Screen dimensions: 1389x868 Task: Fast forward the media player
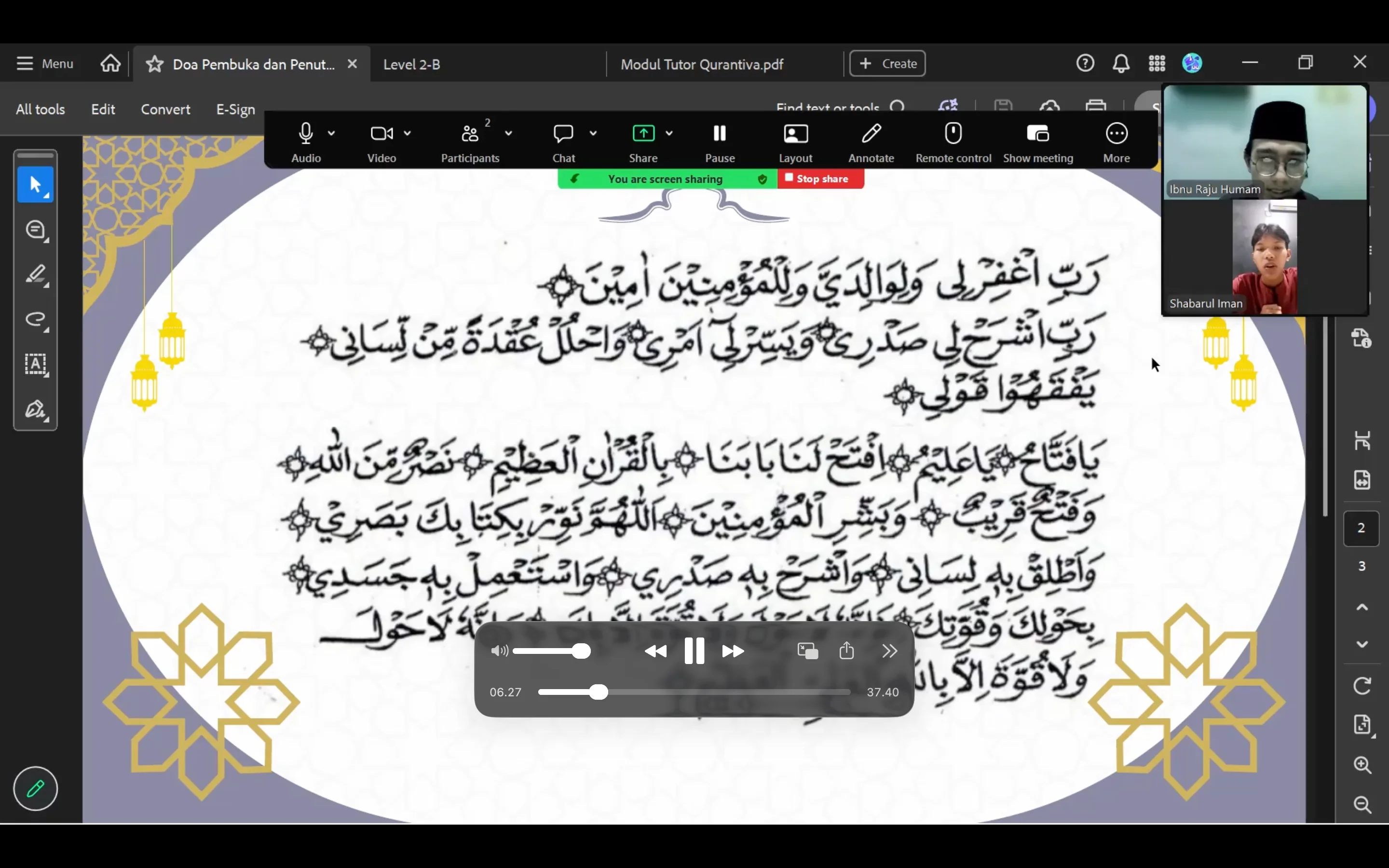pos(733,651)
